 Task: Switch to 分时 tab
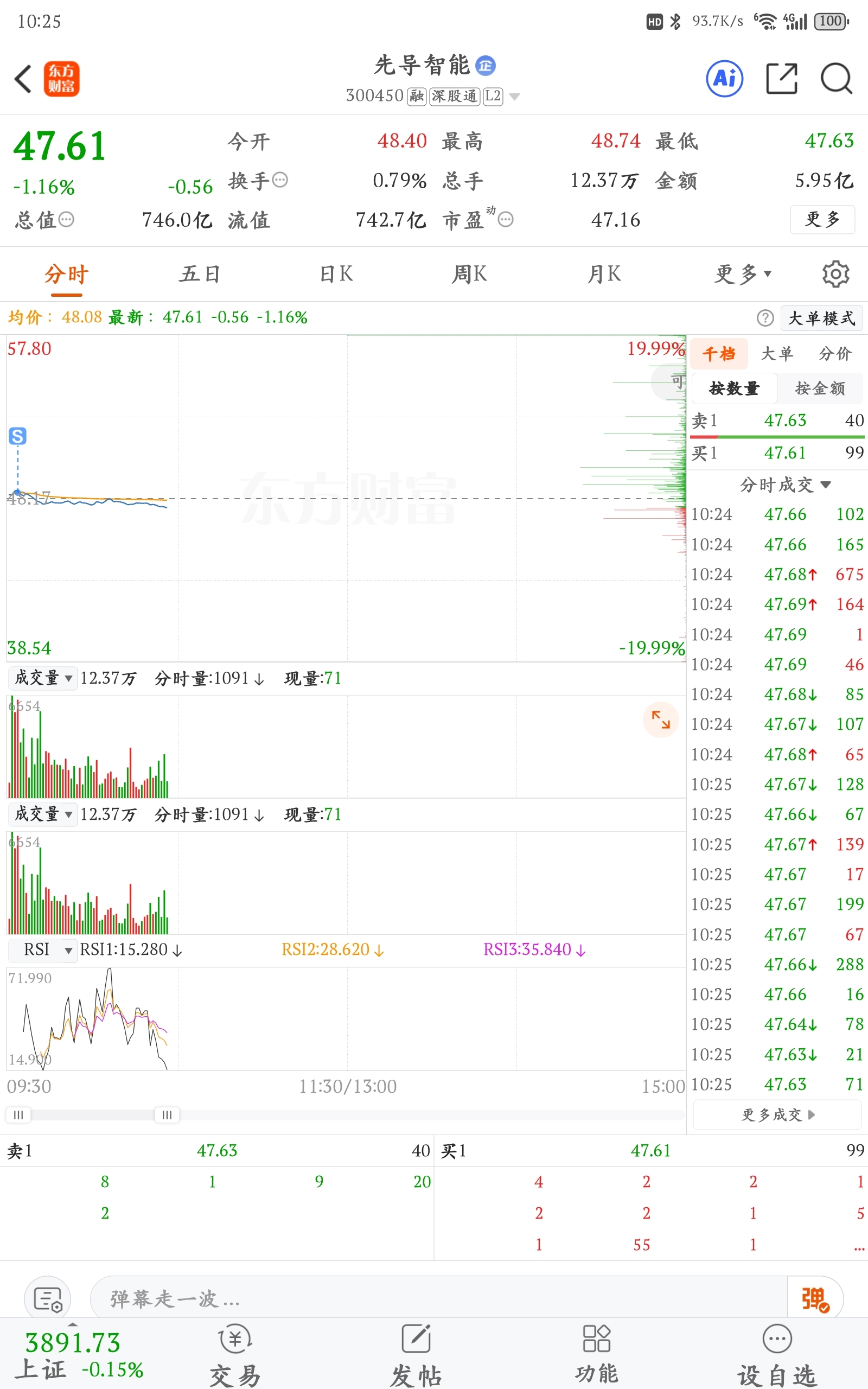[67, 275]
